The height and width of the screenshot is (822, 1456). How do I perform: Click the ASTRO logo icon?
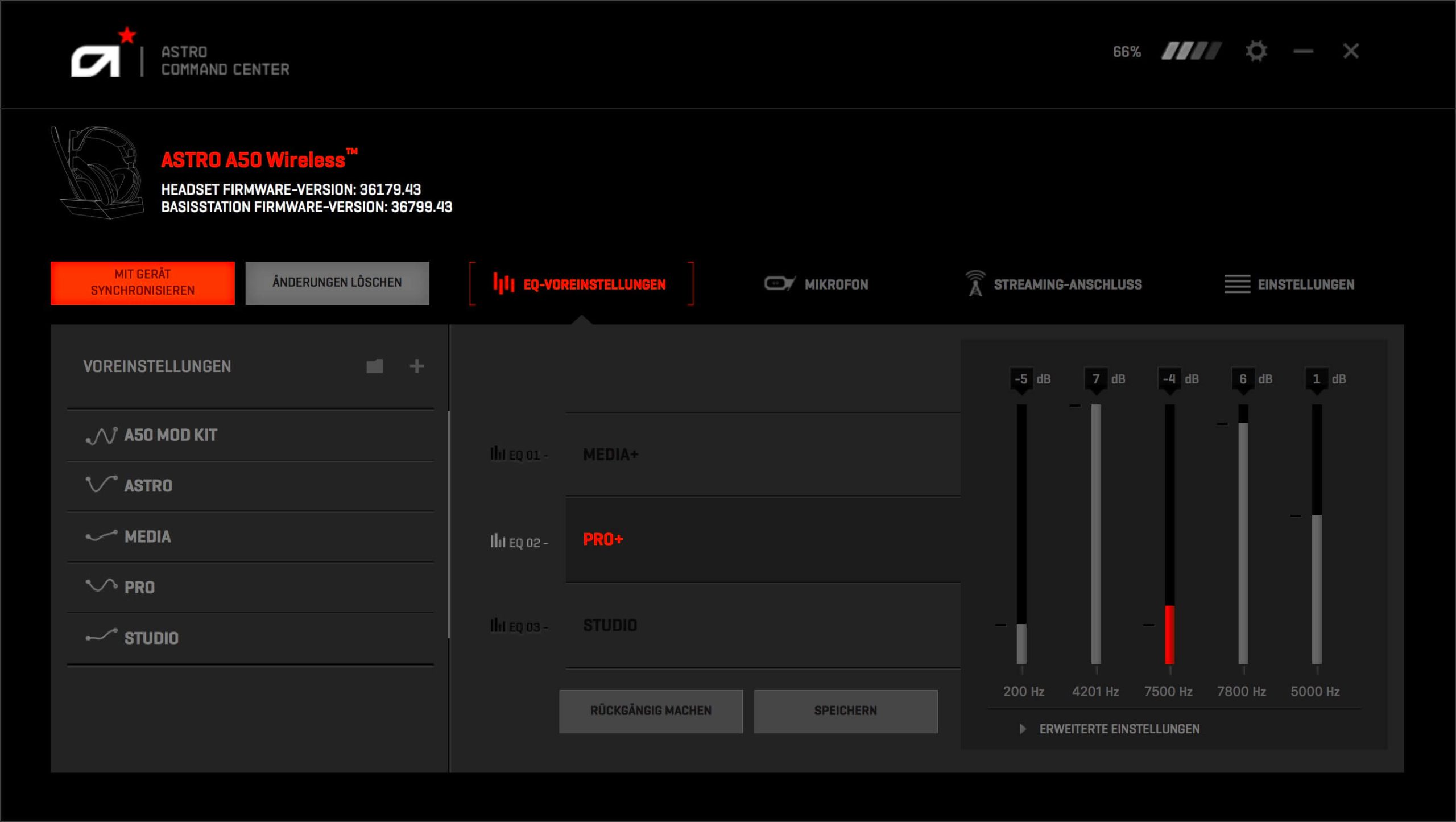[97, 60]
